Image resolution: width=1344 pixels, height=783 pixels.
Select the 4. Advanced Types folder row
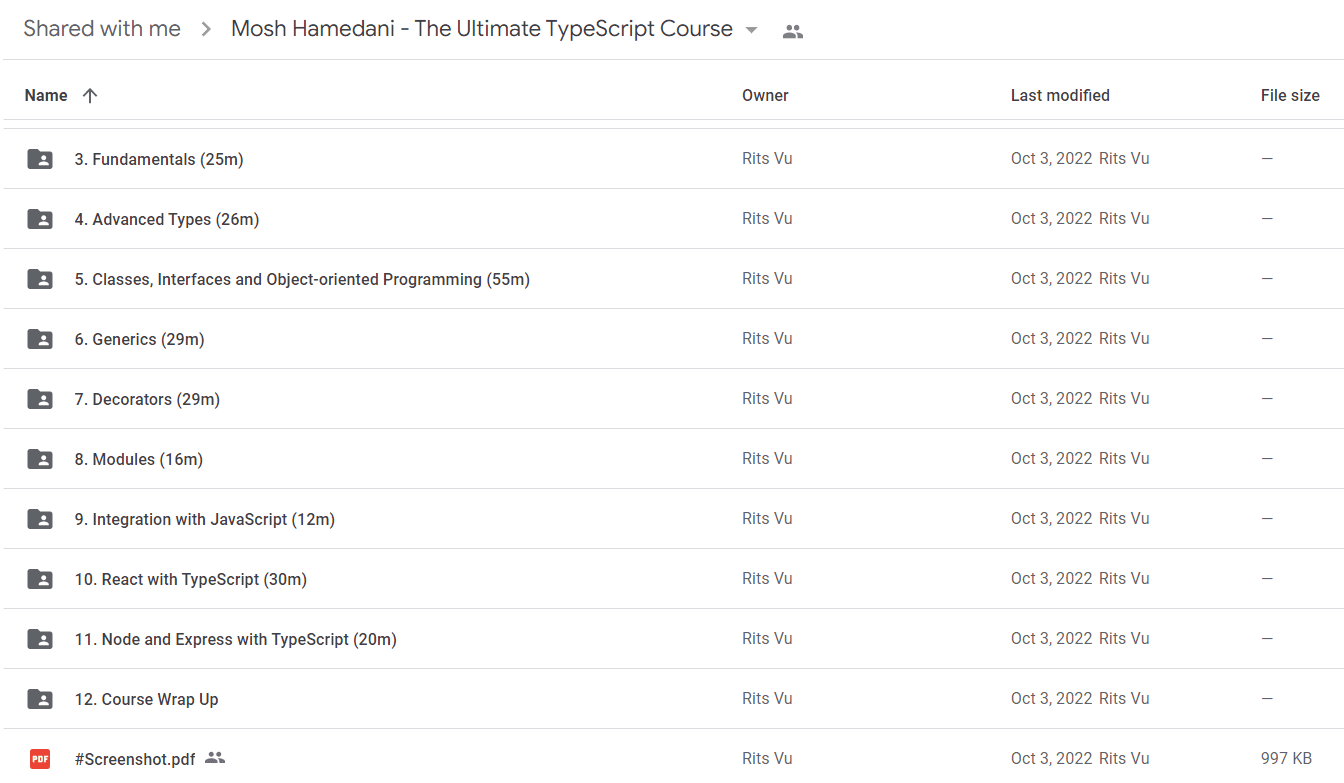pyautogui.click(x=672, y=219)
